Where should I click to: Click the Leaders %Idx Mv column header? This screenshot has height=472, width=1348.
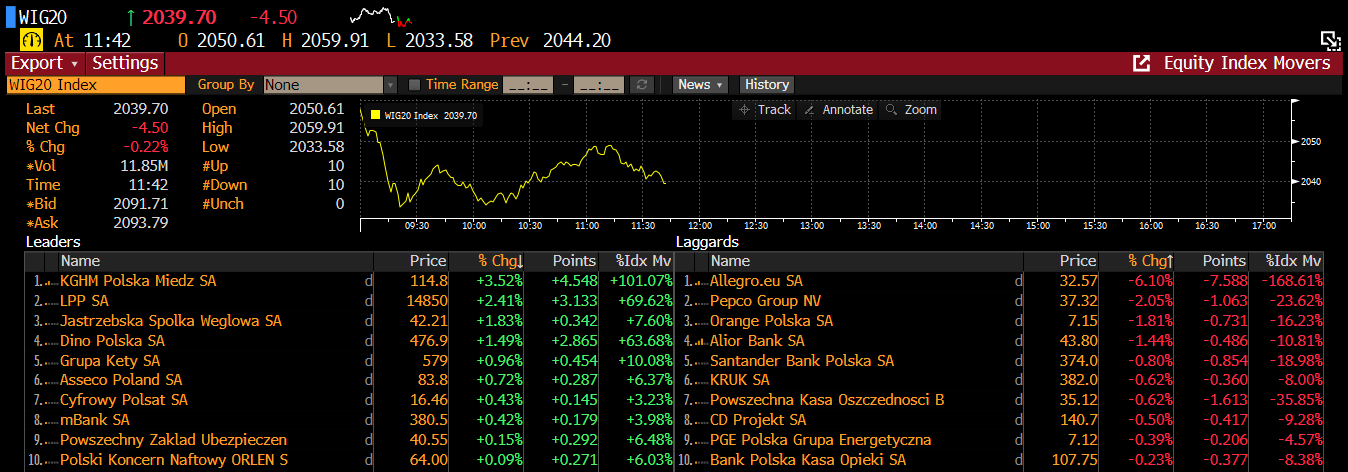click(637, 261)
